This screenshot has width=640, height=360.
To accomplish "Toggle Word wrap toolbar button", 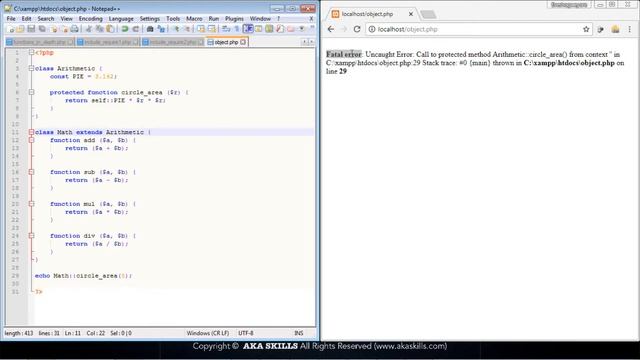I will pyautogui.click(x=226, y=29).
